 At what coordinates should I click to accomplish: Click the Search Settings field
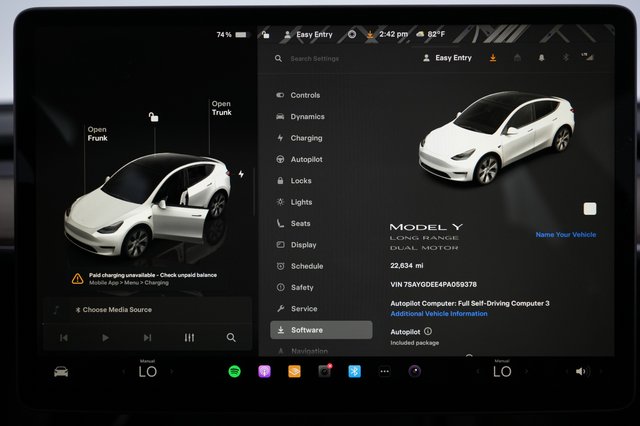click(314, 59)
